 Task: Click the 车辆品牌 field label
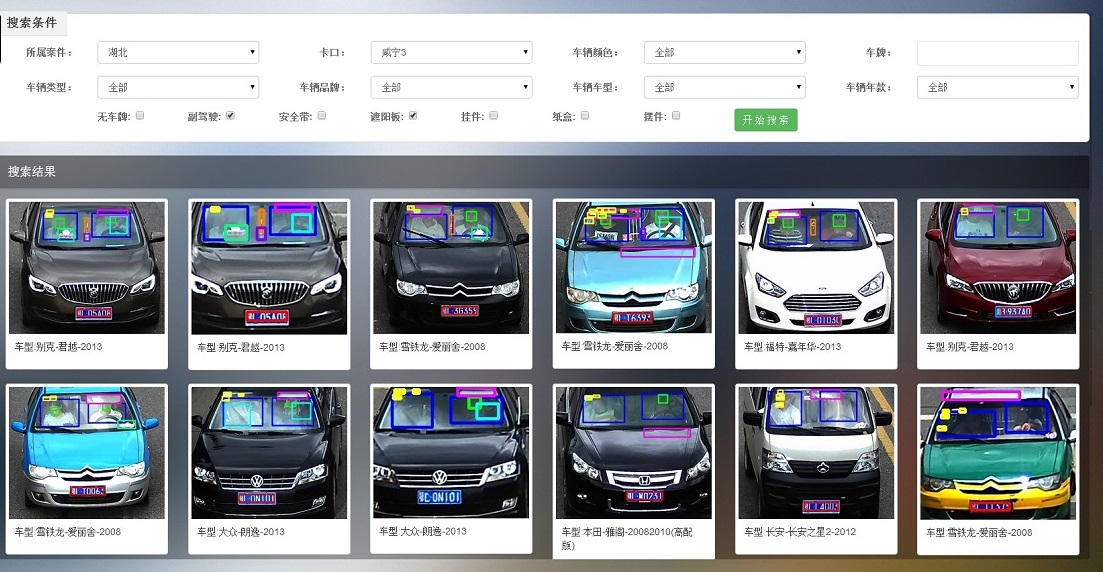[322, 87]
